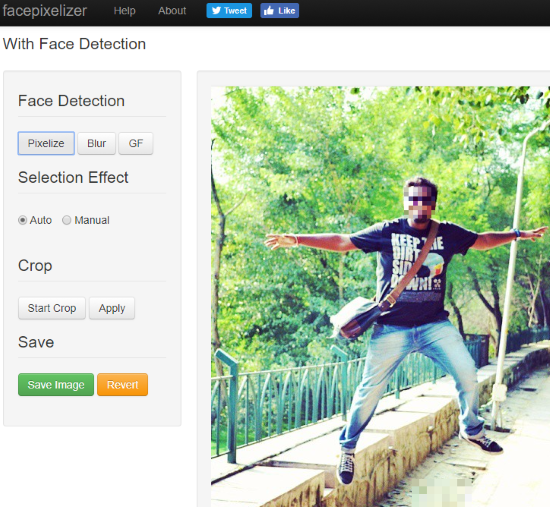Viewport: 550px width, 507px height.
Task: Apply the crop
Action: pos(112,308)
